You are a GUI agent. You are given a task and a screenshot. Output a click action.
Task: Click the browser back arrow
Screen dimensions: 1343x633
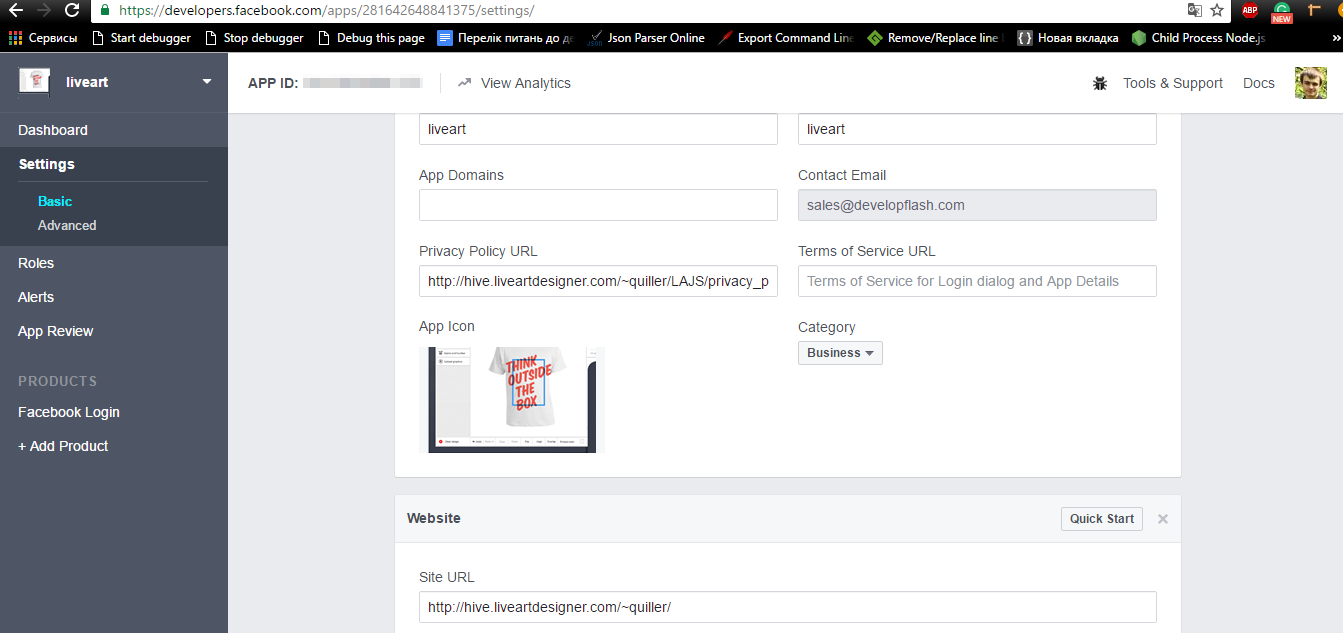[16, 10]
